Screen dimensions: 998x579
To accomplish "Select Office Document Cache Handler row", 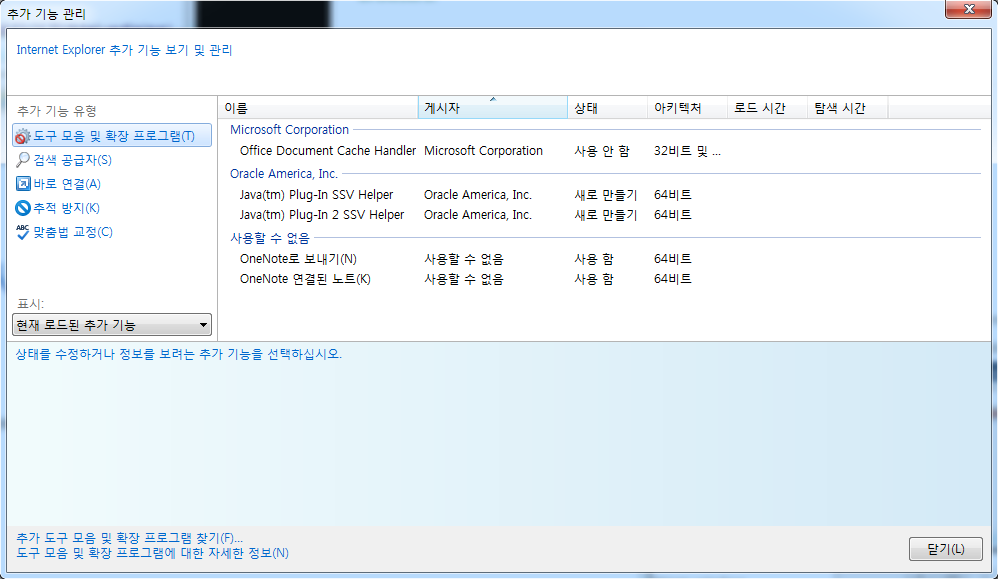I will click(x=603, y=151).
